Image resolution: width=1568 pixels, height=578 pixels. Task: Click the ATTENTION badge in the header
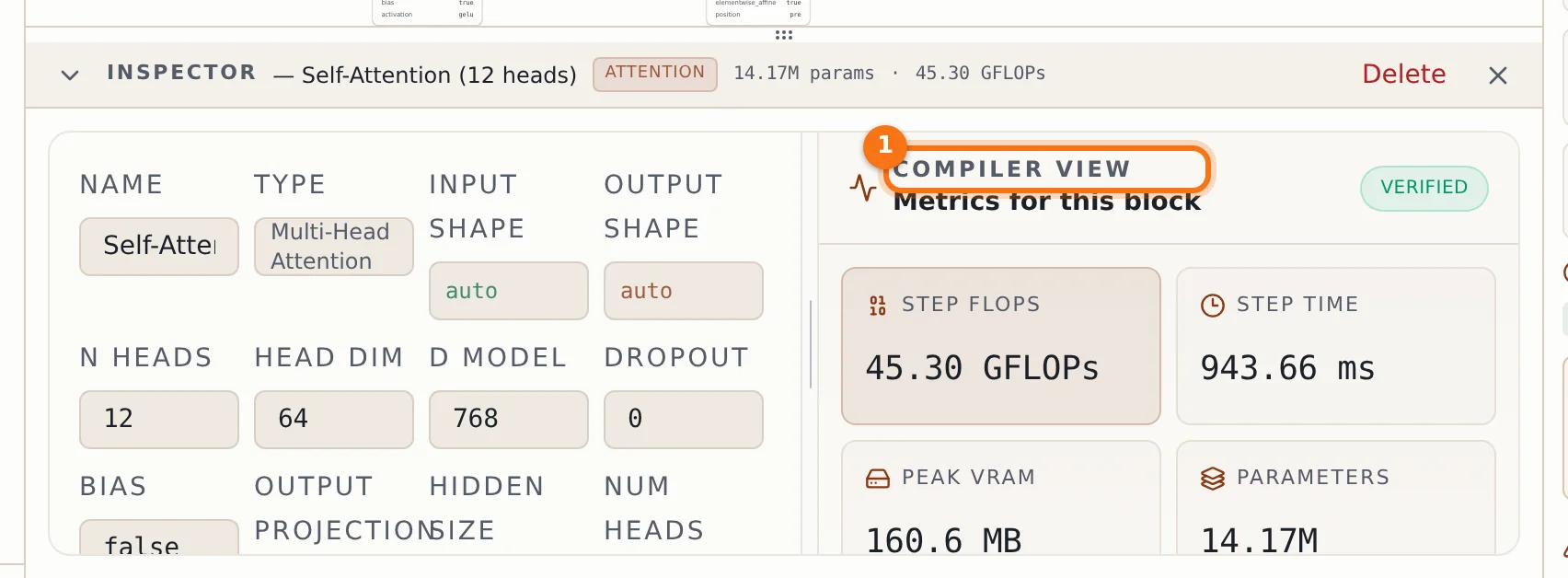(655, 74)
